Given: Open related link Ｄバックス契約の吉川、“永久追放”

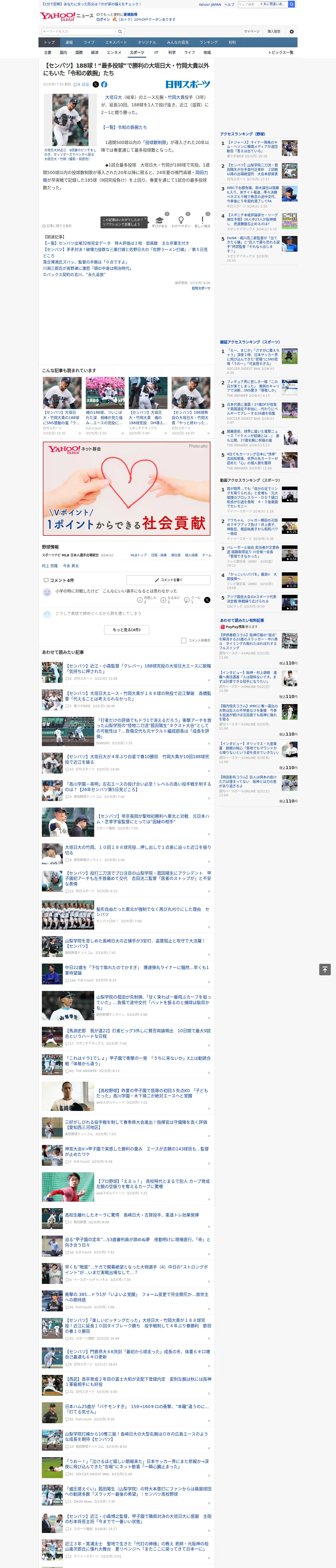Looking at the screenshot, I should 74,274.
